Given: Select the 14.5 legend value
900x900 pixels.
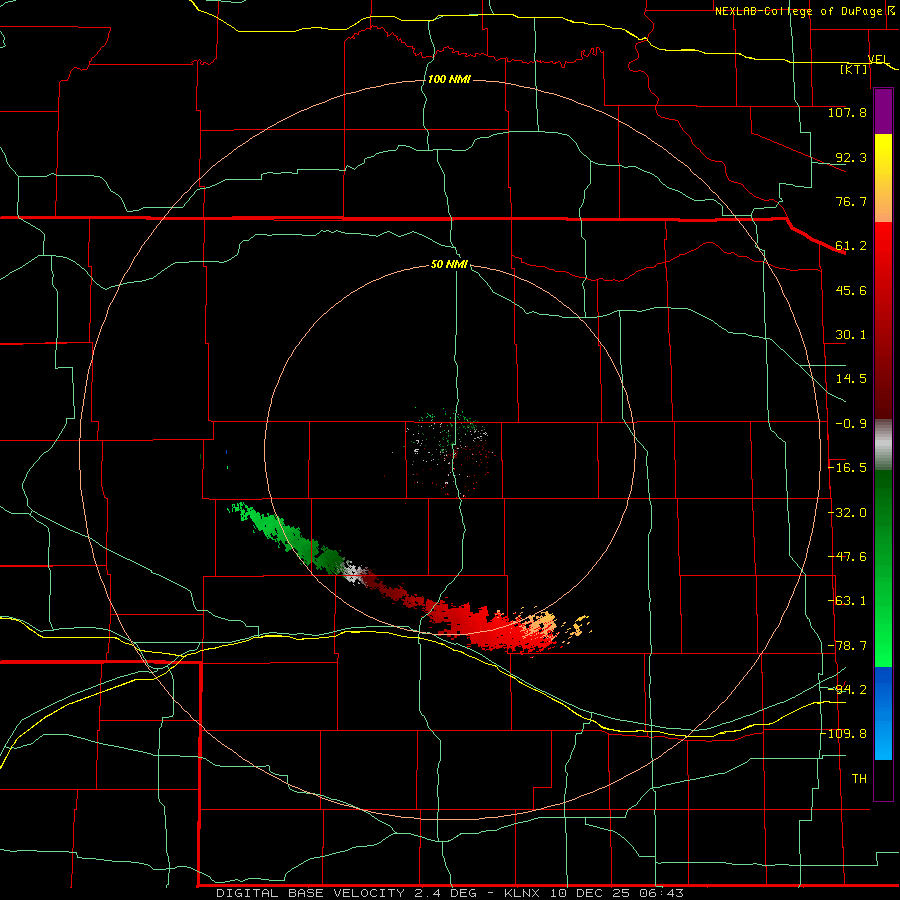Looking at the screenshot, I should coord(851,379).
